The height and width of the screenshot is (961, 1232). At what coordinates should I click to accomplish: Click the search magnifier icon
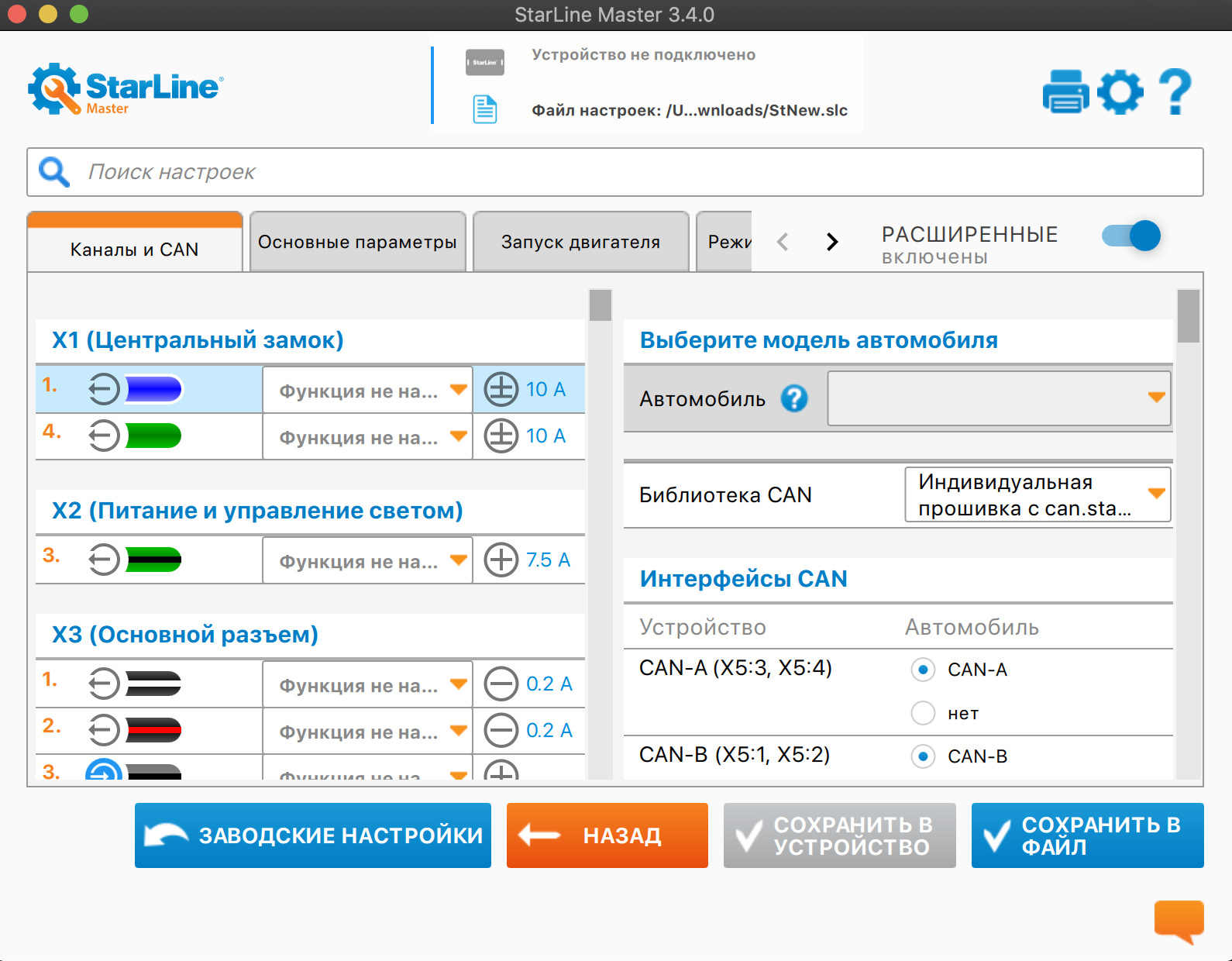(x=54, y=171)
